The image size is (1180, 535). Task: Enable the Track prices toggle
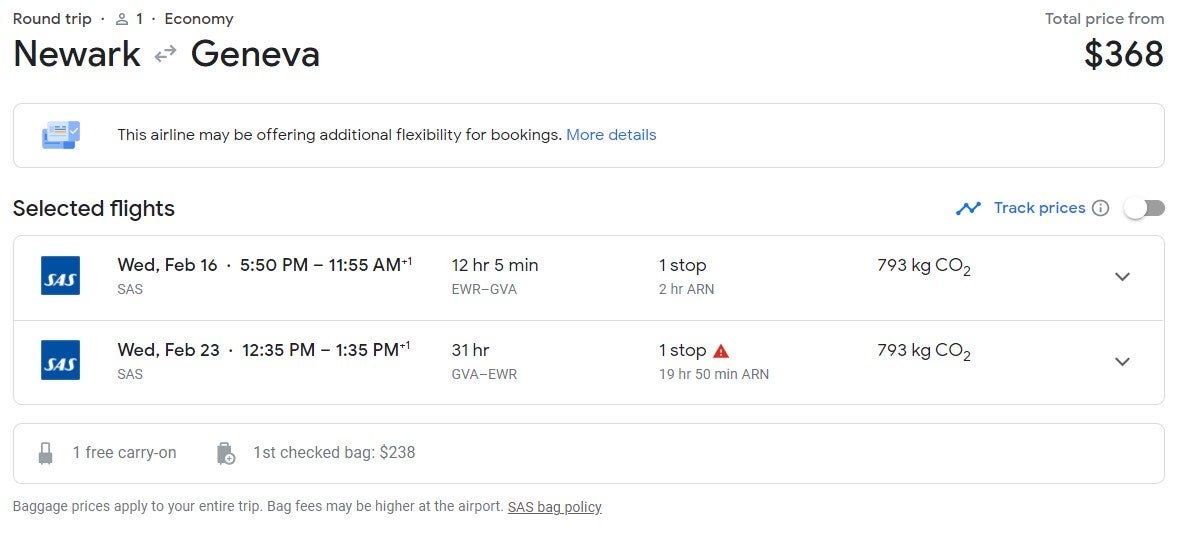[1144, 208]
